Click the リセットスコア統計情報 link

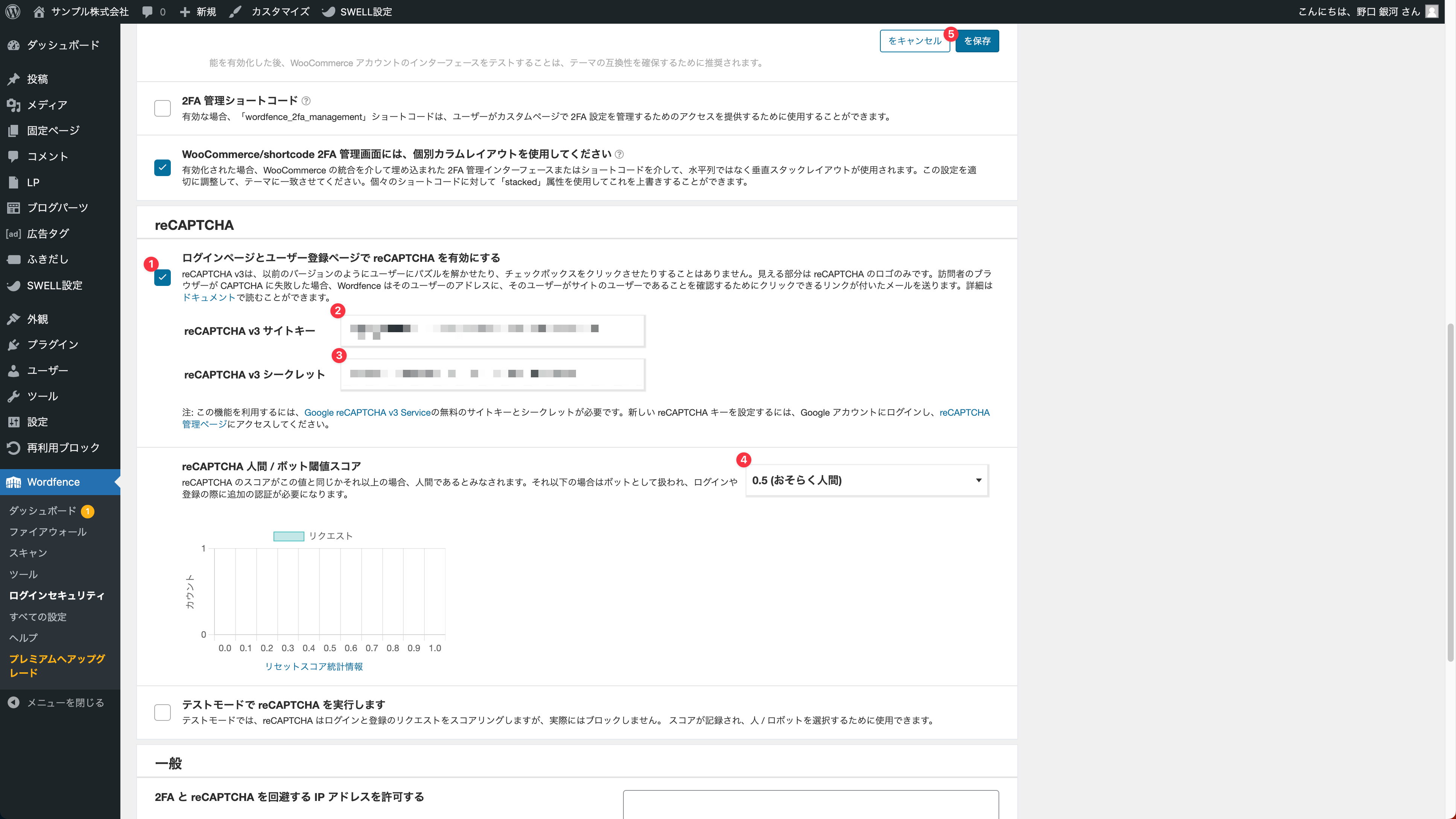[314, 666]
